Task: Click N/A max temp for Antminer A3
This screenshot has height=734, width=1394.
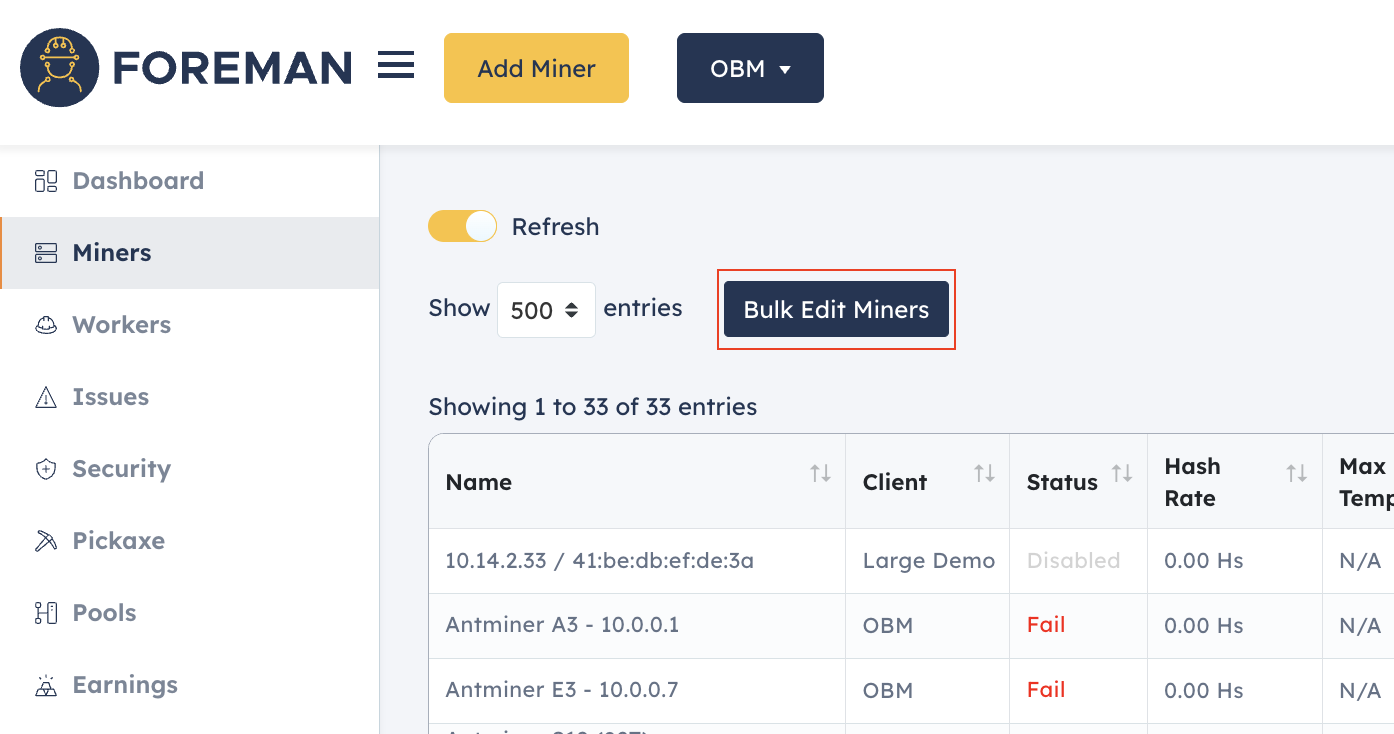Action: (x=1360, y=626)
